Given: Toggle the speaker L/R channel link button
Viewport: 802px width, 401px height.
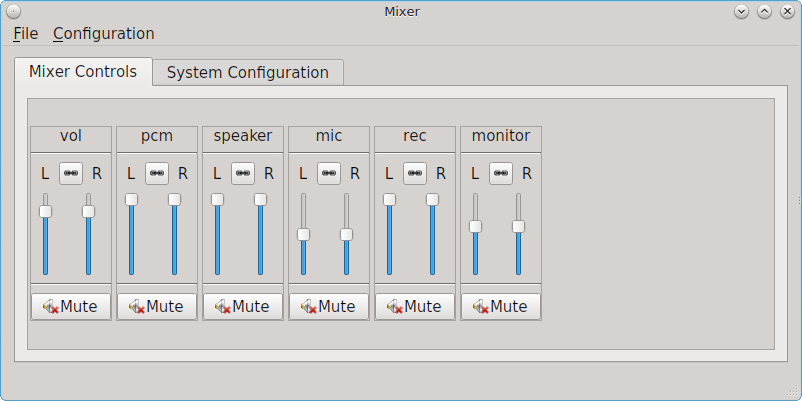Looking at the screenshot, I should pos(243,173).
